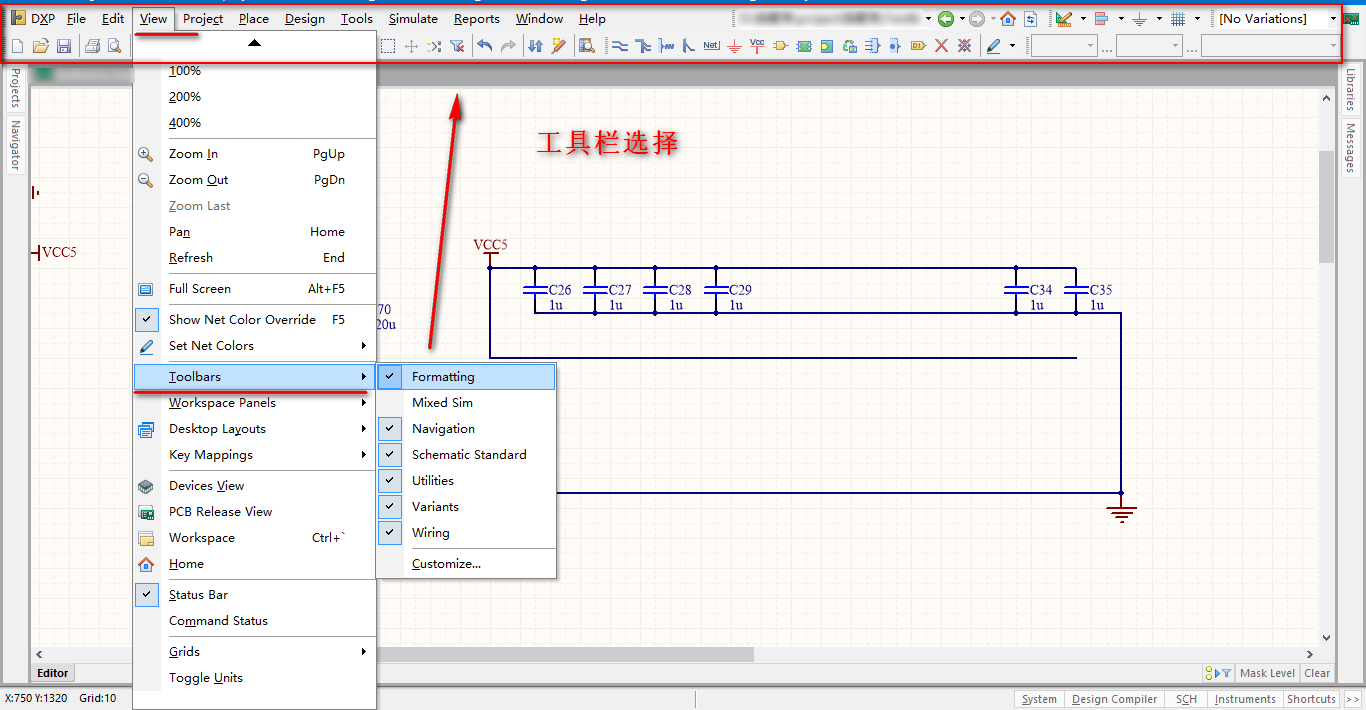
Task: Expand the Workspace Panels submenu
Action: (222, 403)
